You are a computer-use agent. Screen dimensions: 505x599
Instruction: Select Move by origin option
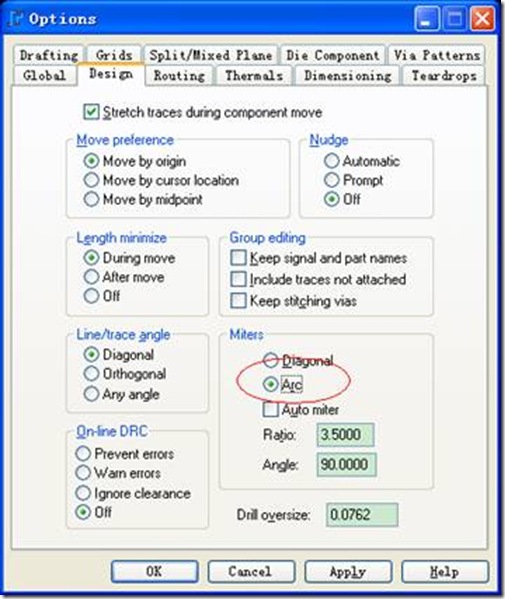(91, 161)
